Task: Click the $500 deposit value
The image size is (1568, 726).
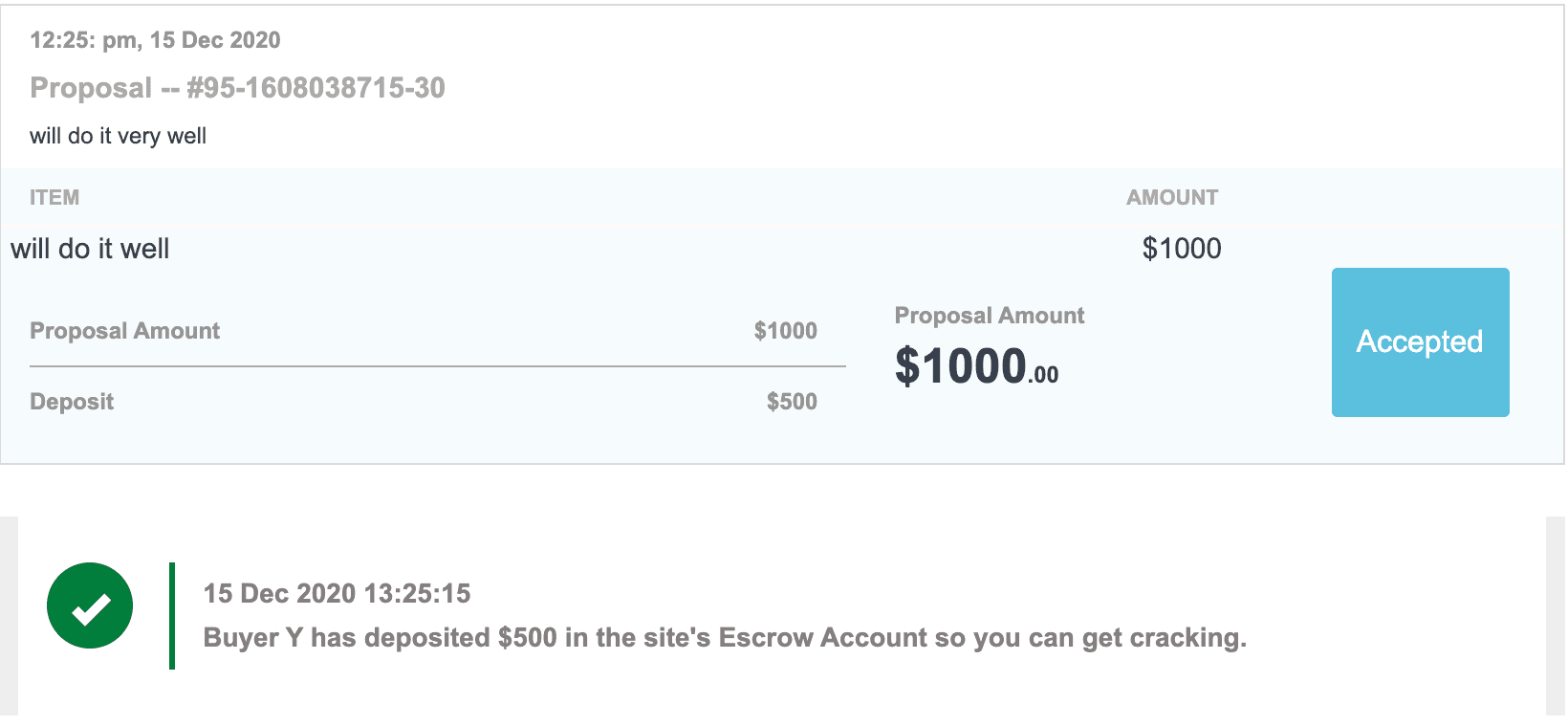Action: [x=792, y=402]
